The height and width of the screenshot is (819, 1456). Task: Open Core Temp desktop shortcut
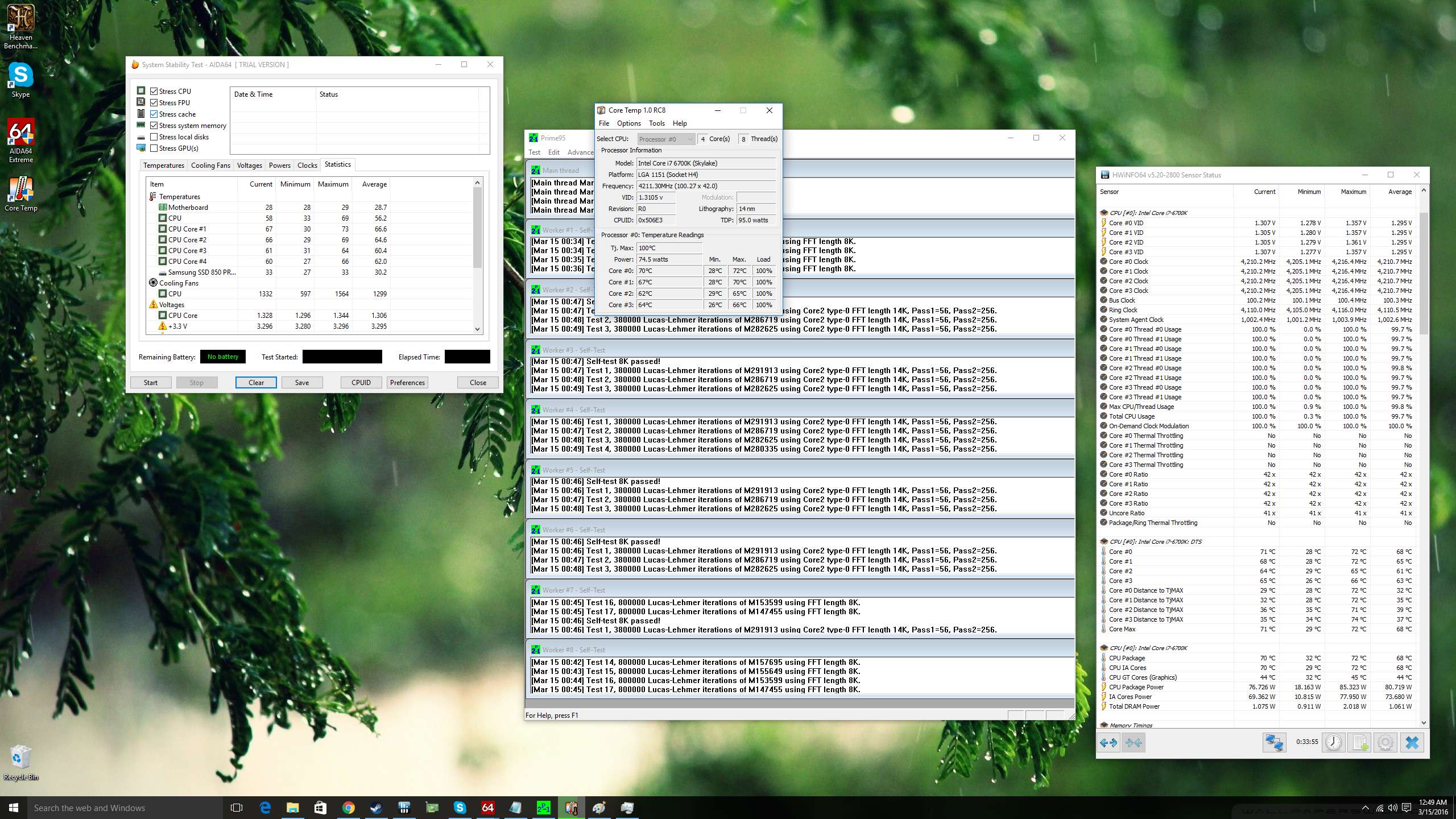click(20, 193)
